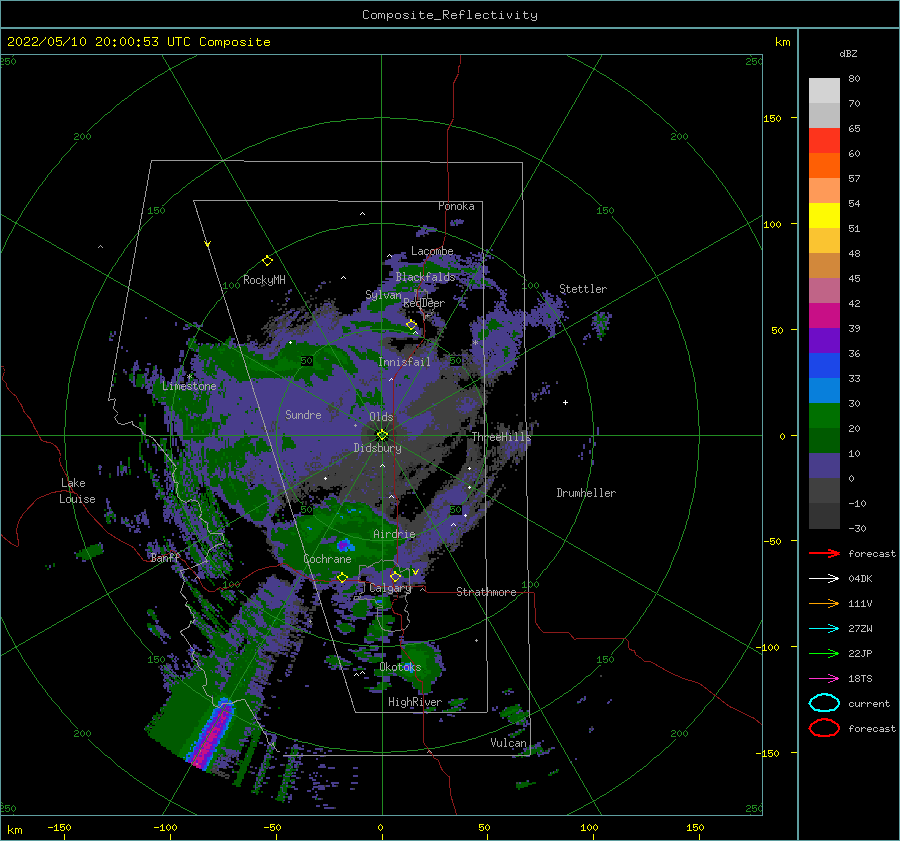The image size is (900, 841).
Task: Click the cyan current ellipse in legend
Action: [x=824, y=703]
